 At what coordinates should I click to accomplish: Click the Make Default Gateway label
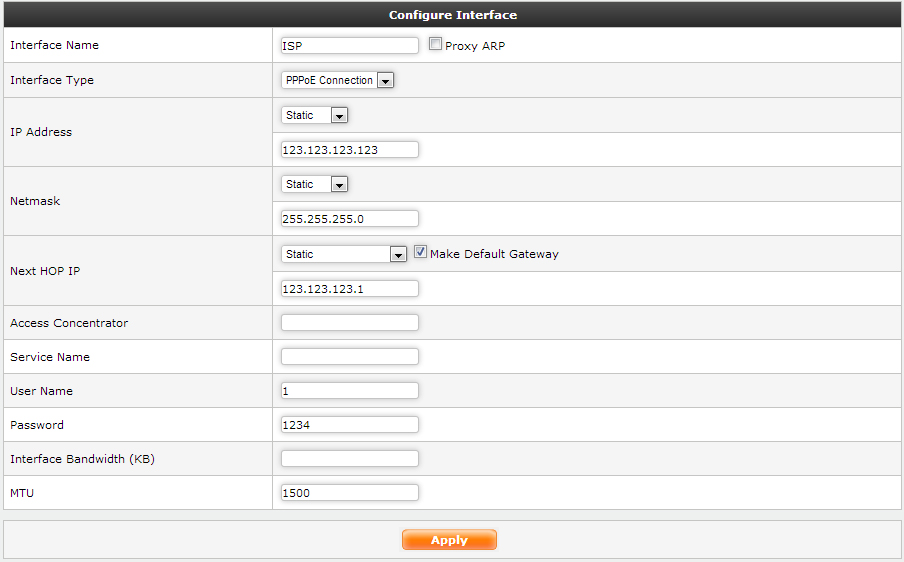(x=494, y=255)
